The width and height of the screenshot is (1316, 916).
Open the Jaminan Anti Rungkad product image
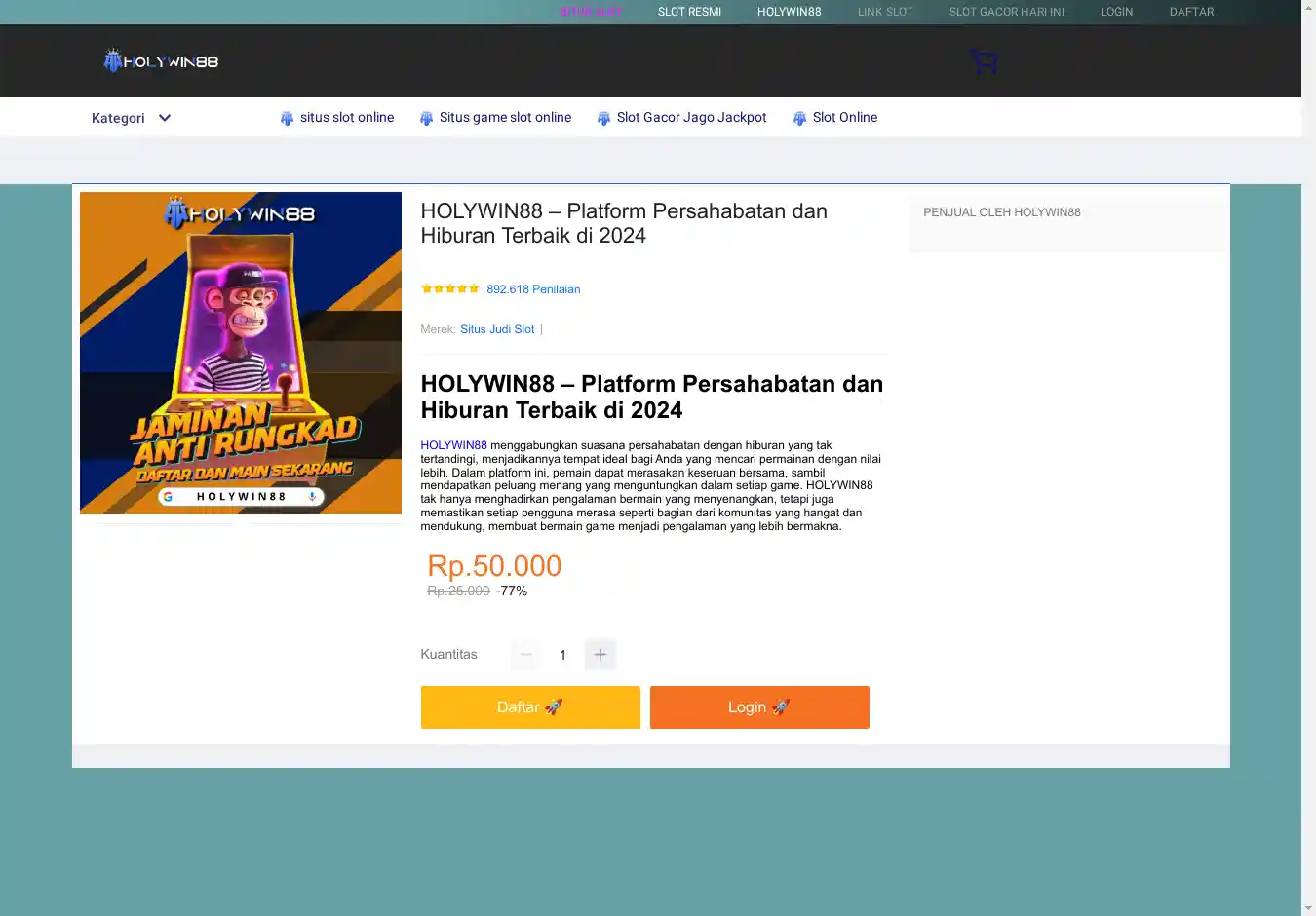241,353
